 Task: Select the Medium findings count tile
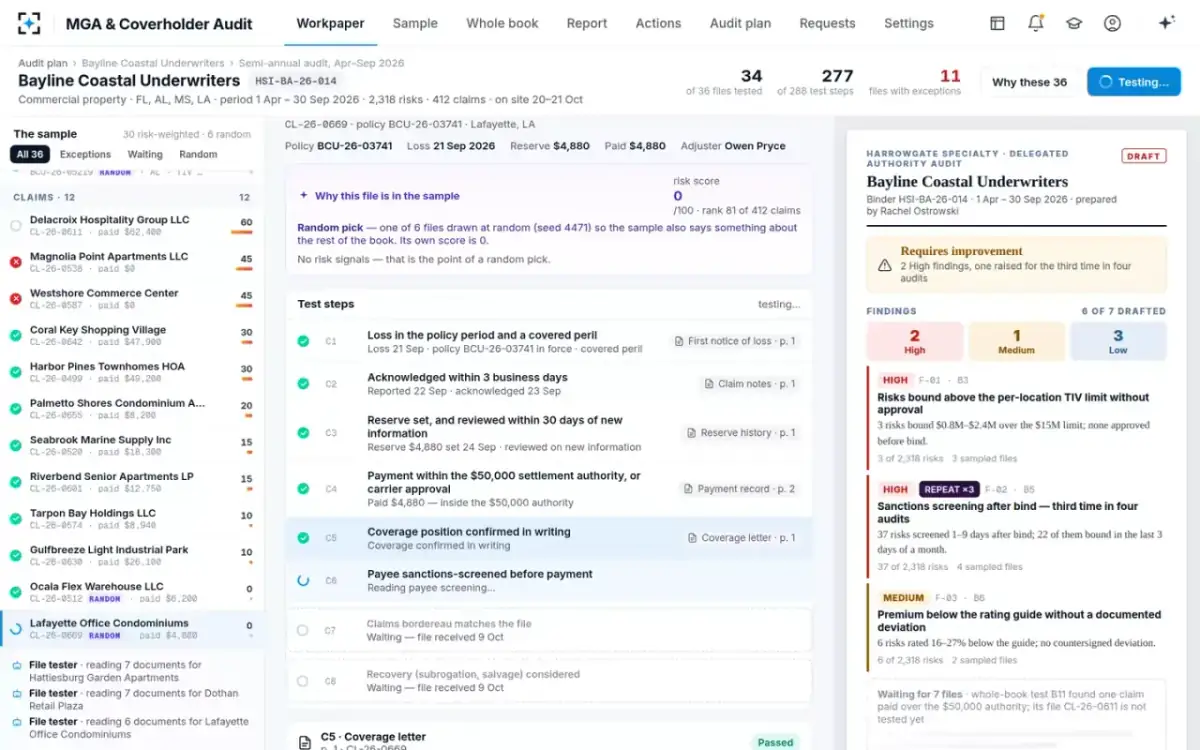[1017, 341]
